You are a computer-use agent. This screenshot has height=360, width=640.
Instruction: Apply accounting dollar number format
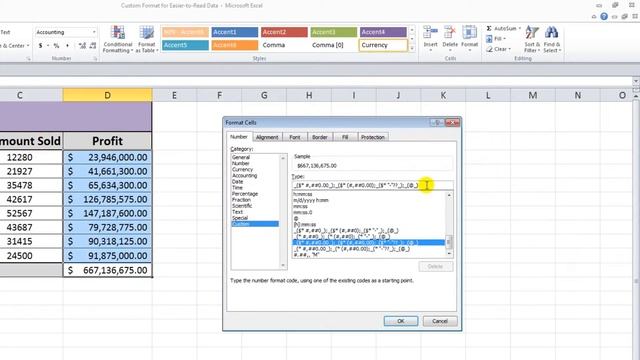coord(40,46)
